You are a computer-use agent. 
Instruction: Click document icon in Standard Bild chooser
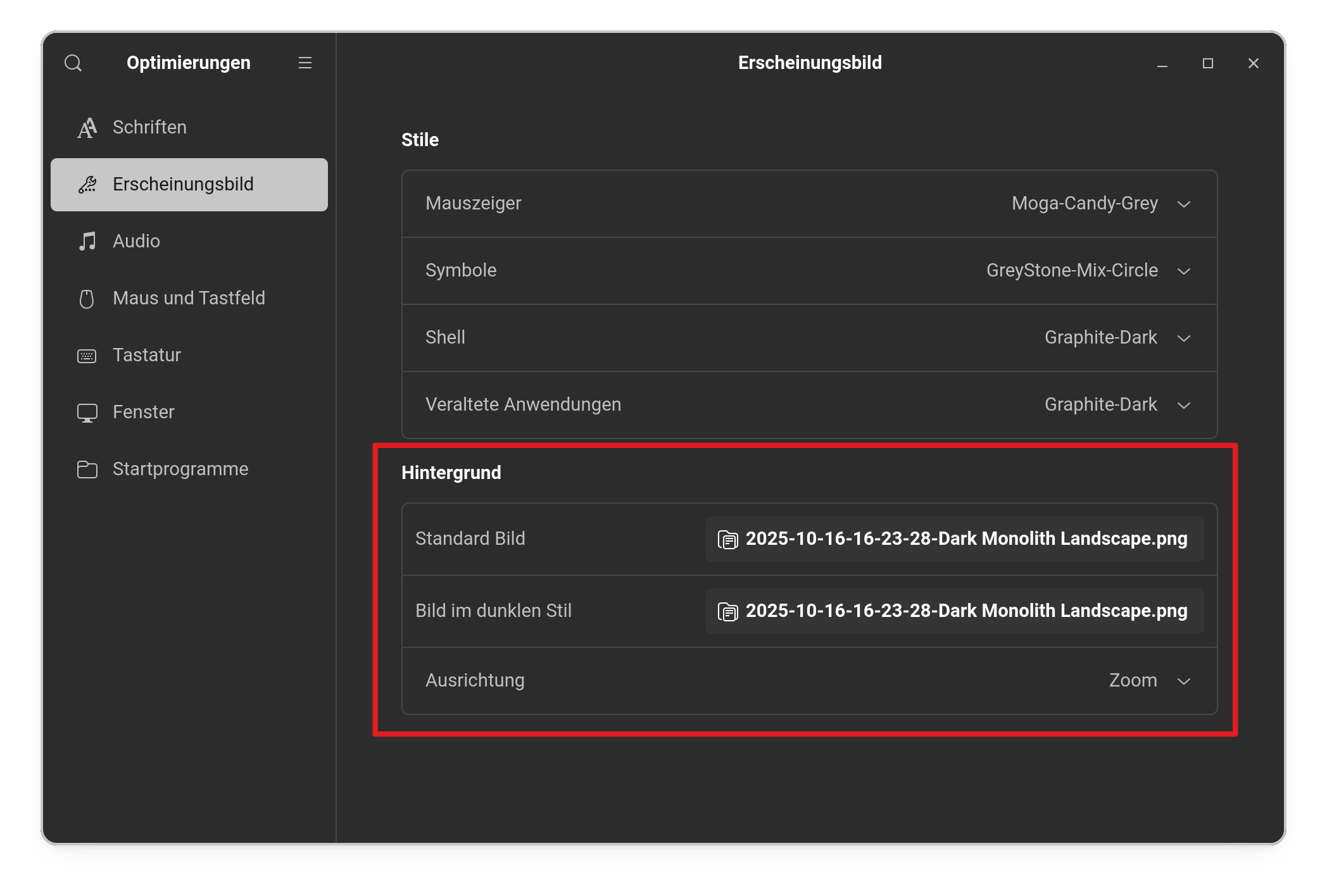(x=727, y=540)
